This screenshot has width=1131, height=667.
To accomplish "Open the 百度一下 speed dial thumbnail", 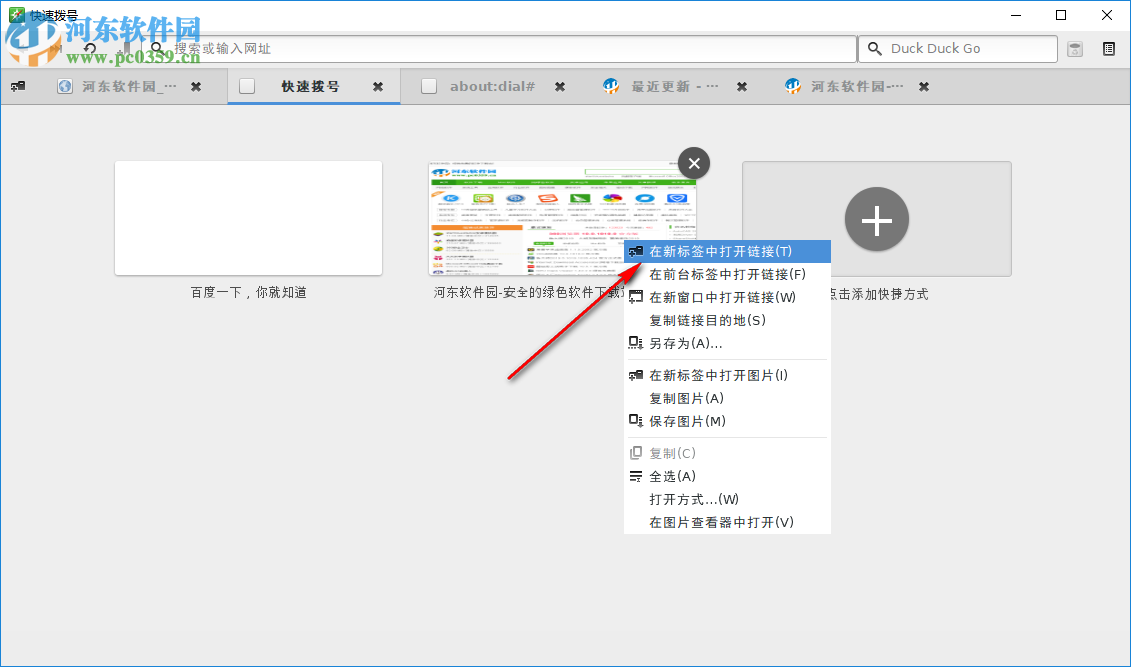I will pyautogui.click(x=248, y=218).
